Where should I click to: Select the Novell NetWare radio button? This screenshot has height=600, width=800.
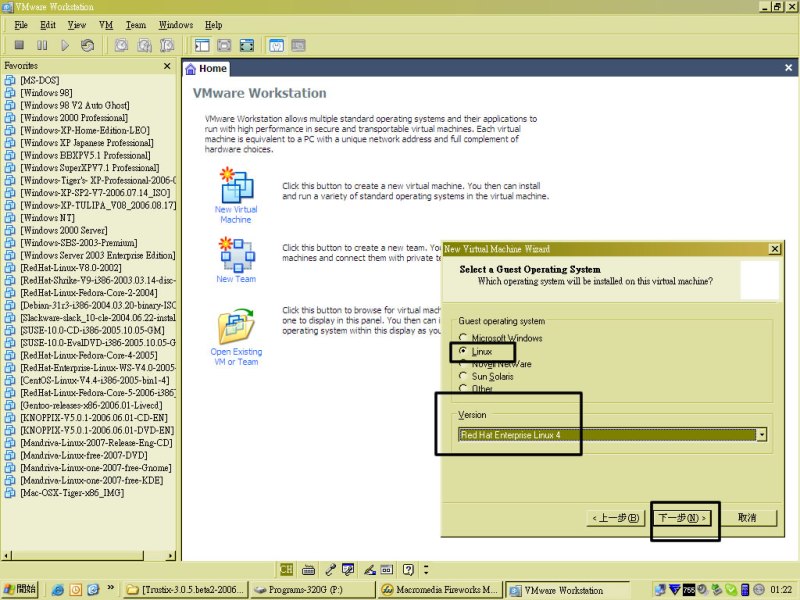tap(463, 363)
